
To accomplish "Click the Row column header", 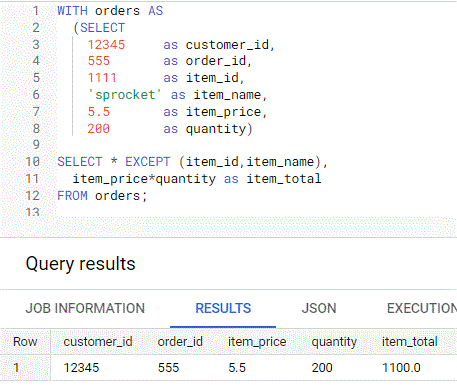I will click(x=25, y=342).
